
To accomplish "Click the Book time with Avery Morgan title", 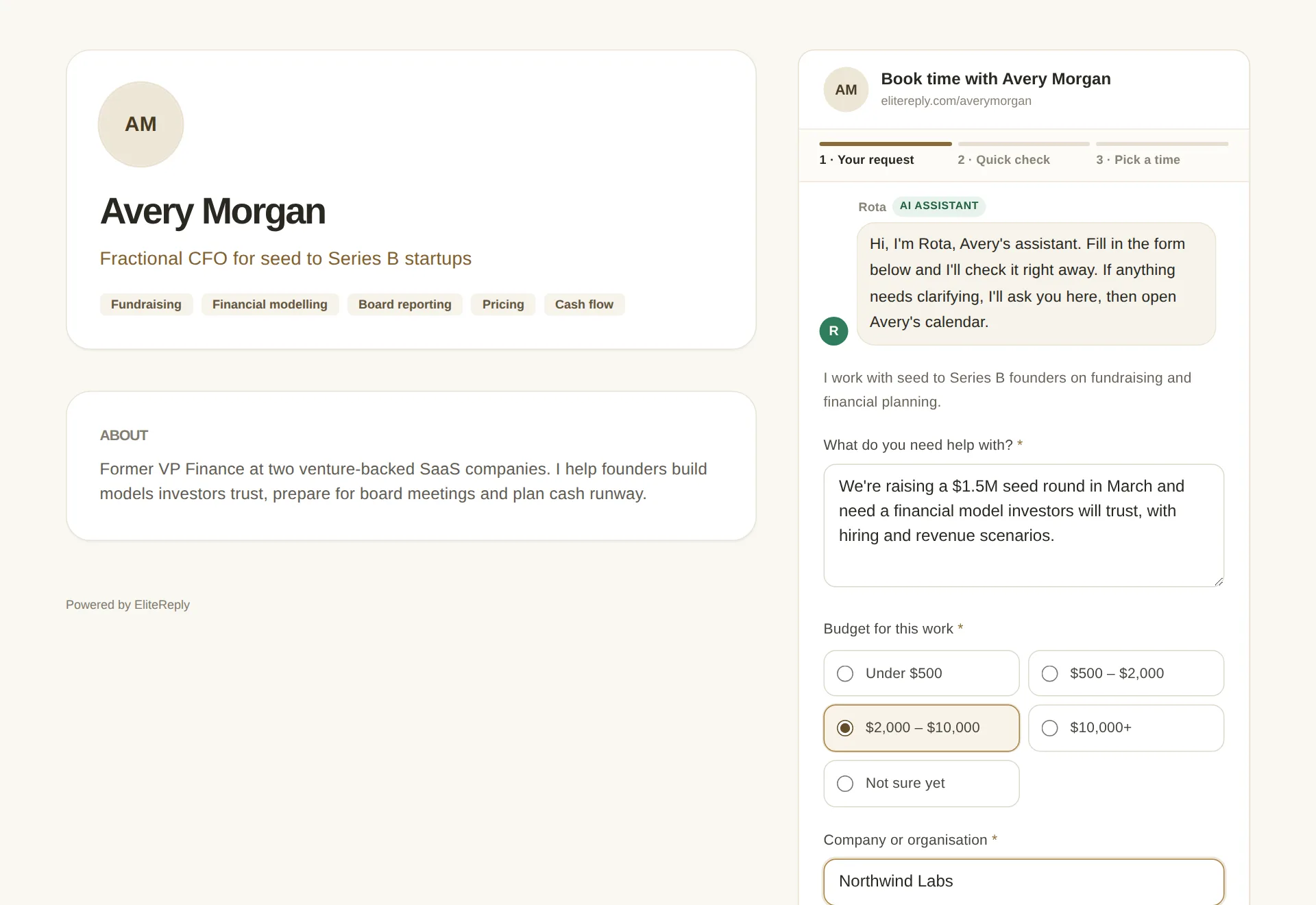I will click(995, 79).
